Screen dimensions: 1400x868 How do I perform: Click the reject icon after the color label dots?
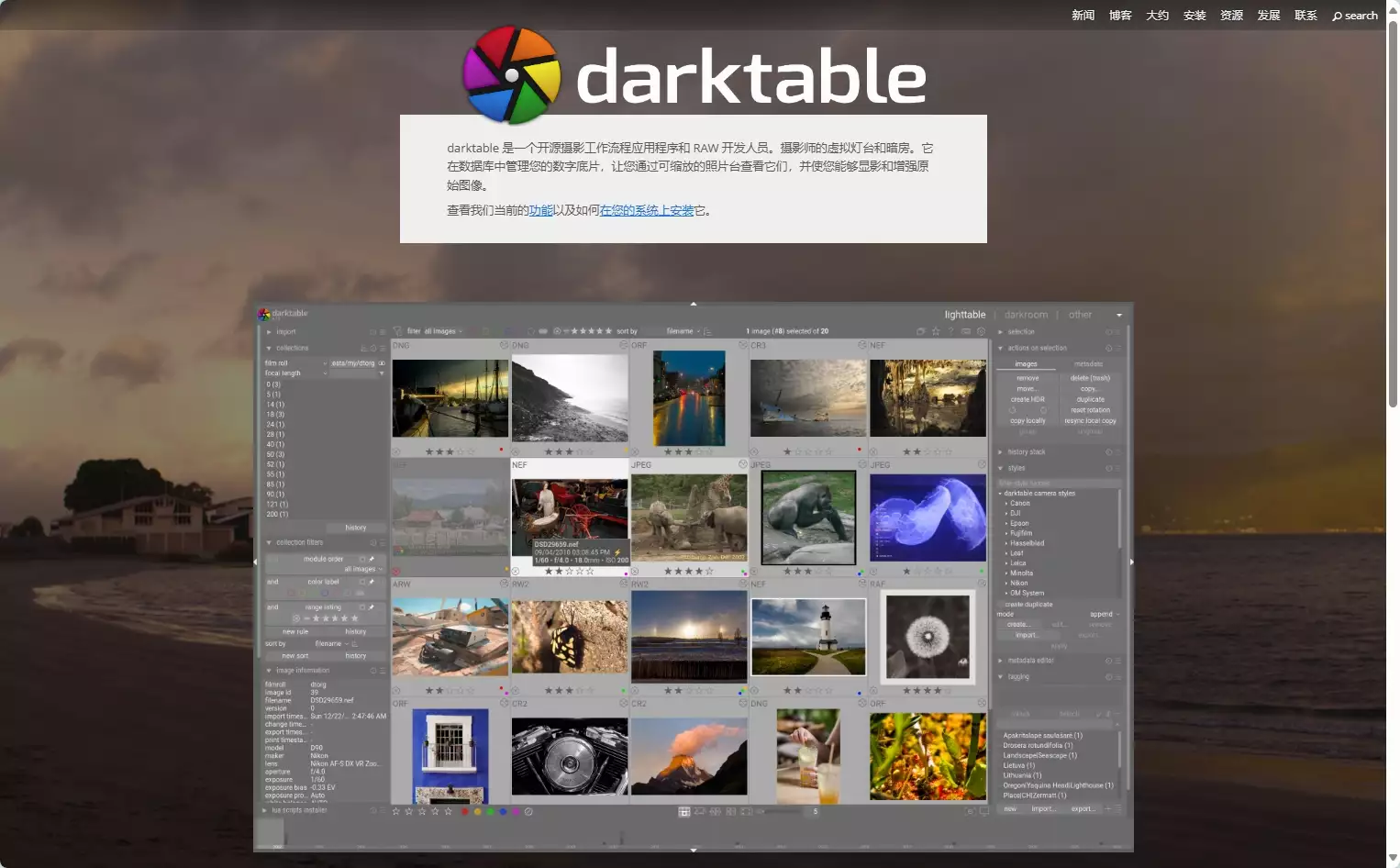pyautogui.click(x=528, y=811)
